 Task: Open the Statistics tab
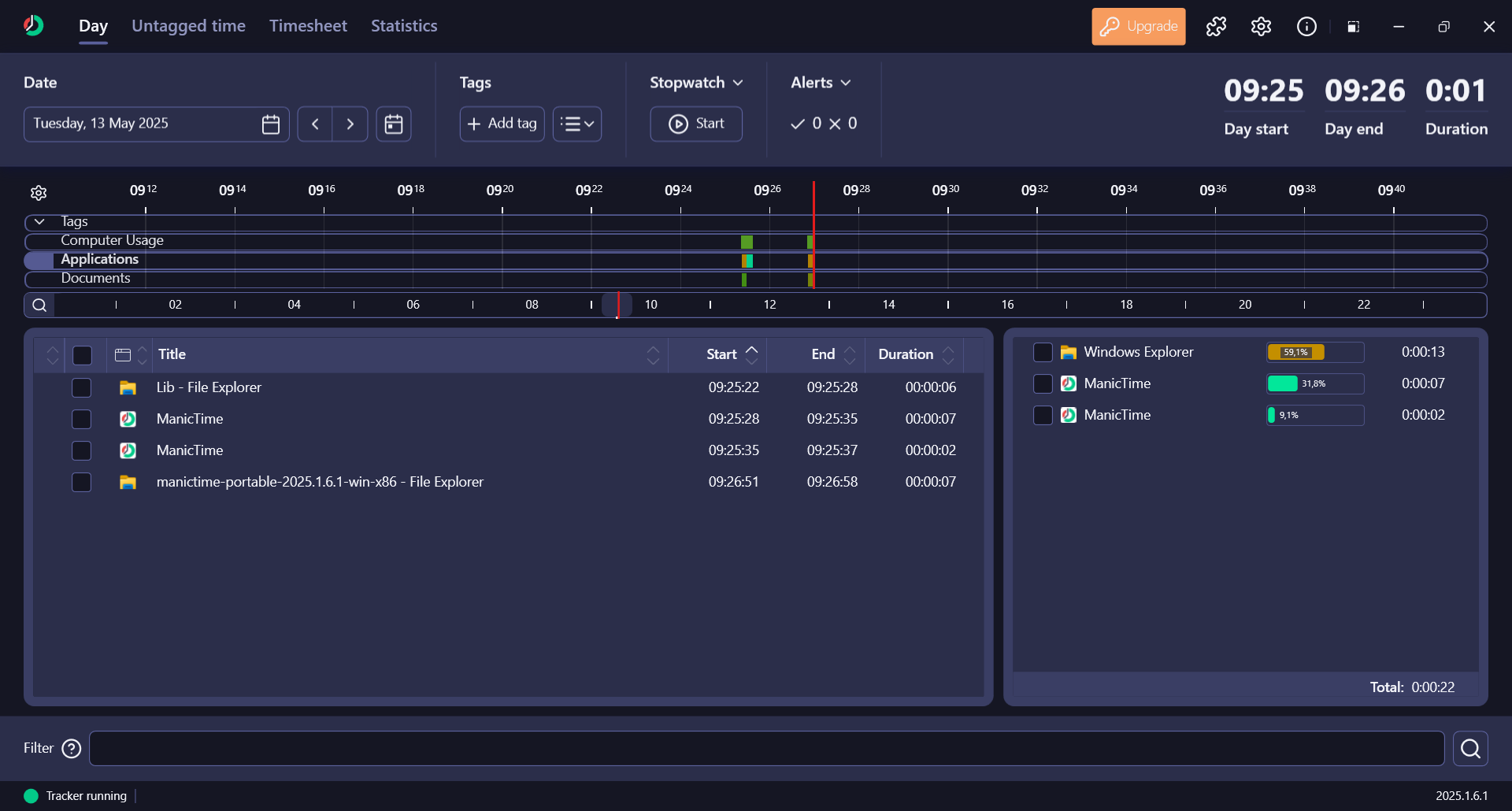pyautogui.click(x=404, y=26)
